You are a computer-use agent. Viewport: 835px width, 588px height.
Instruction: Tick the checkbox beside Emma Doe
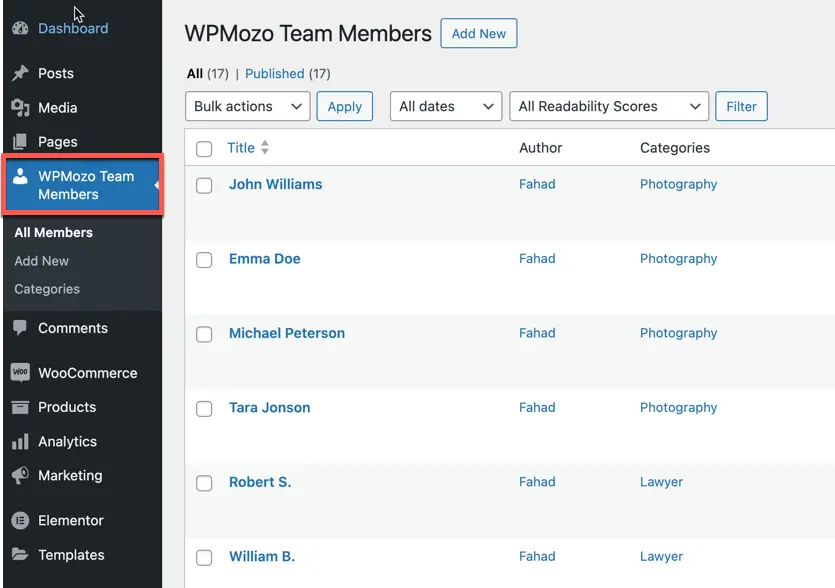[x=204, y=260]
